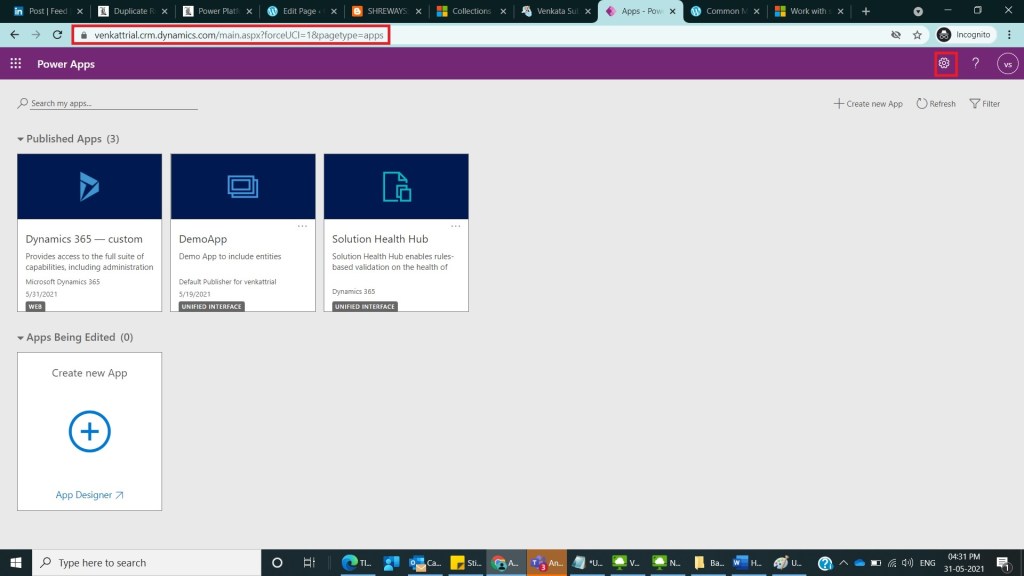
Task: Refresh the apps list
Action: (936, 104)
